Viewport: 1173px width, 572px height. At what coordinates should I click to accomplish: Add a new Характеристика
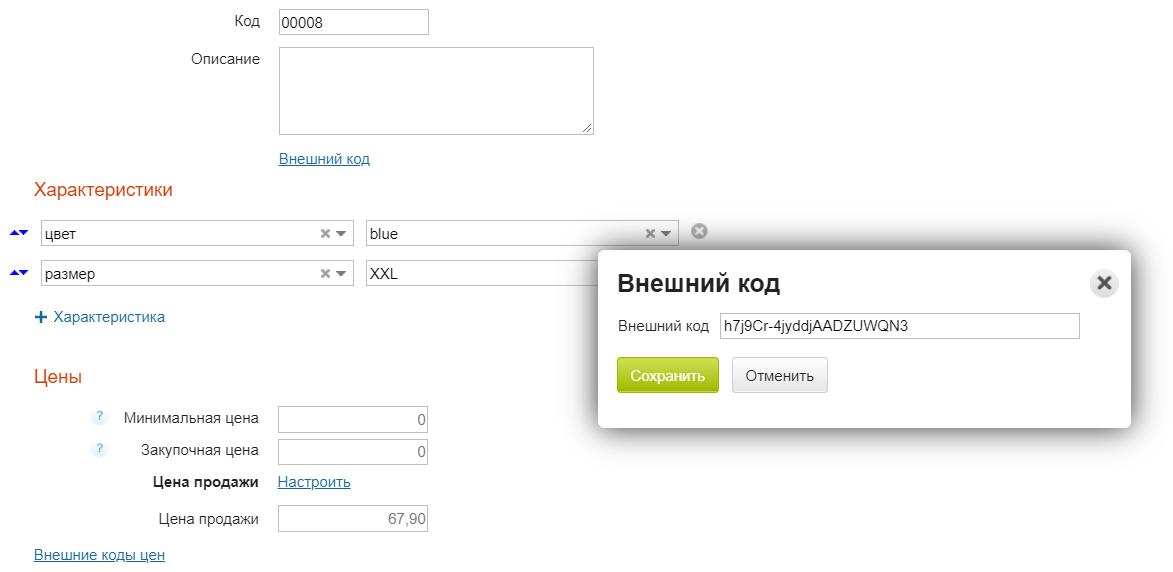[100, 317]
